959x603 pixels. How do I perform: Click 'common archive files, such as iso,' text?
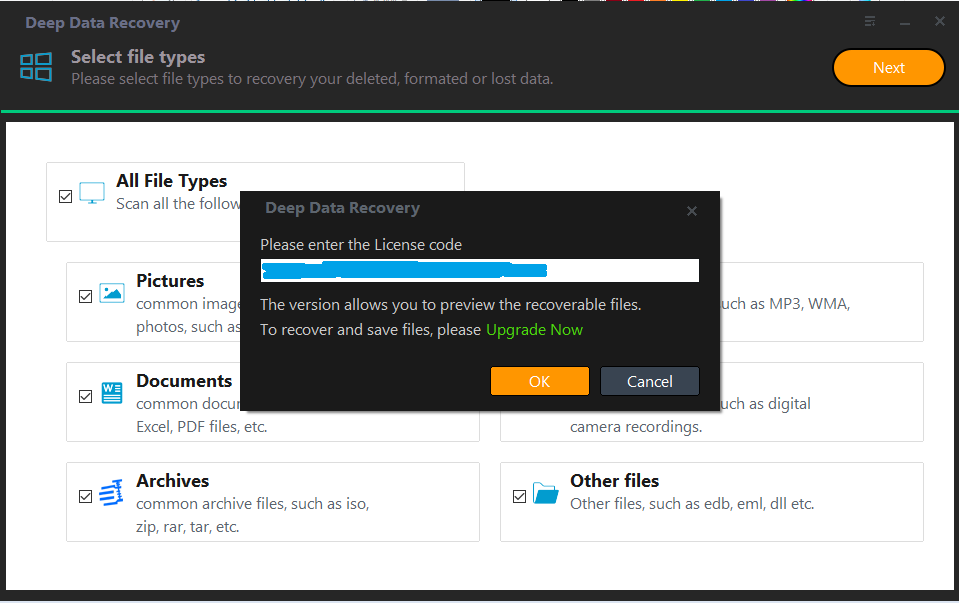[x=253, y=504]
